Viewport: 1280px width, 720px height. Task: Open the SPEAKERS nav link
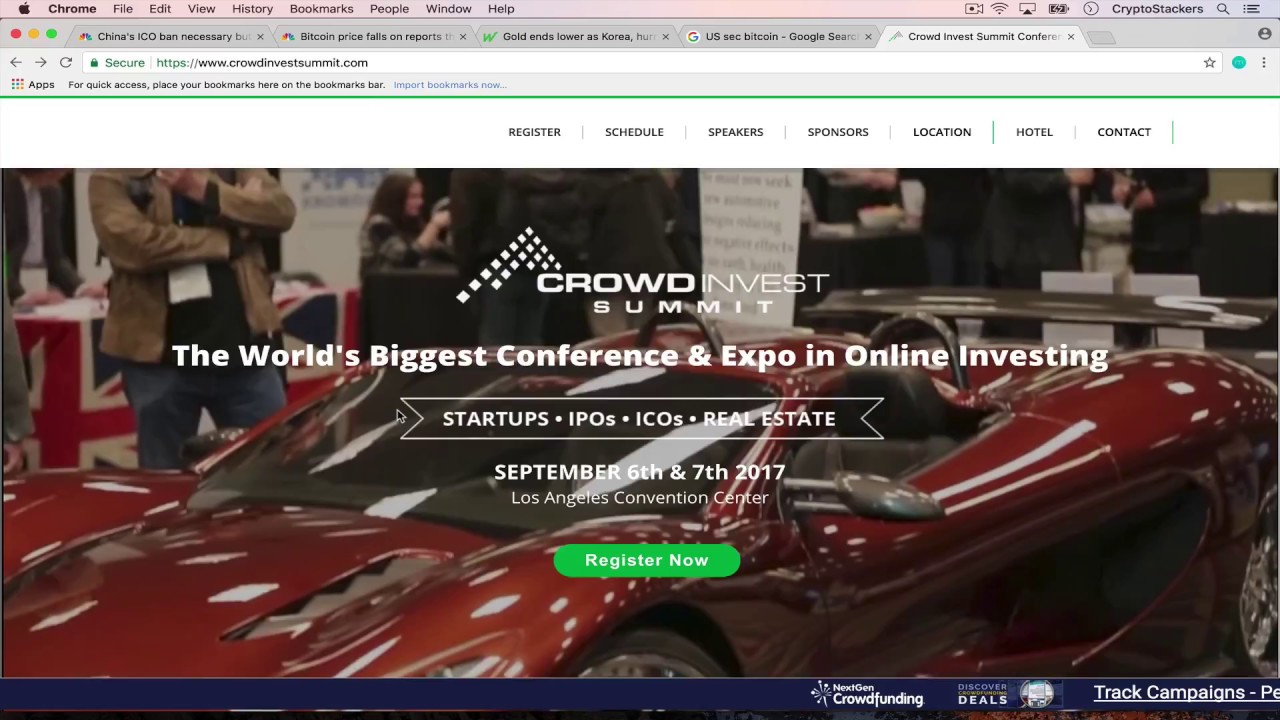click(x=735, y=132)
